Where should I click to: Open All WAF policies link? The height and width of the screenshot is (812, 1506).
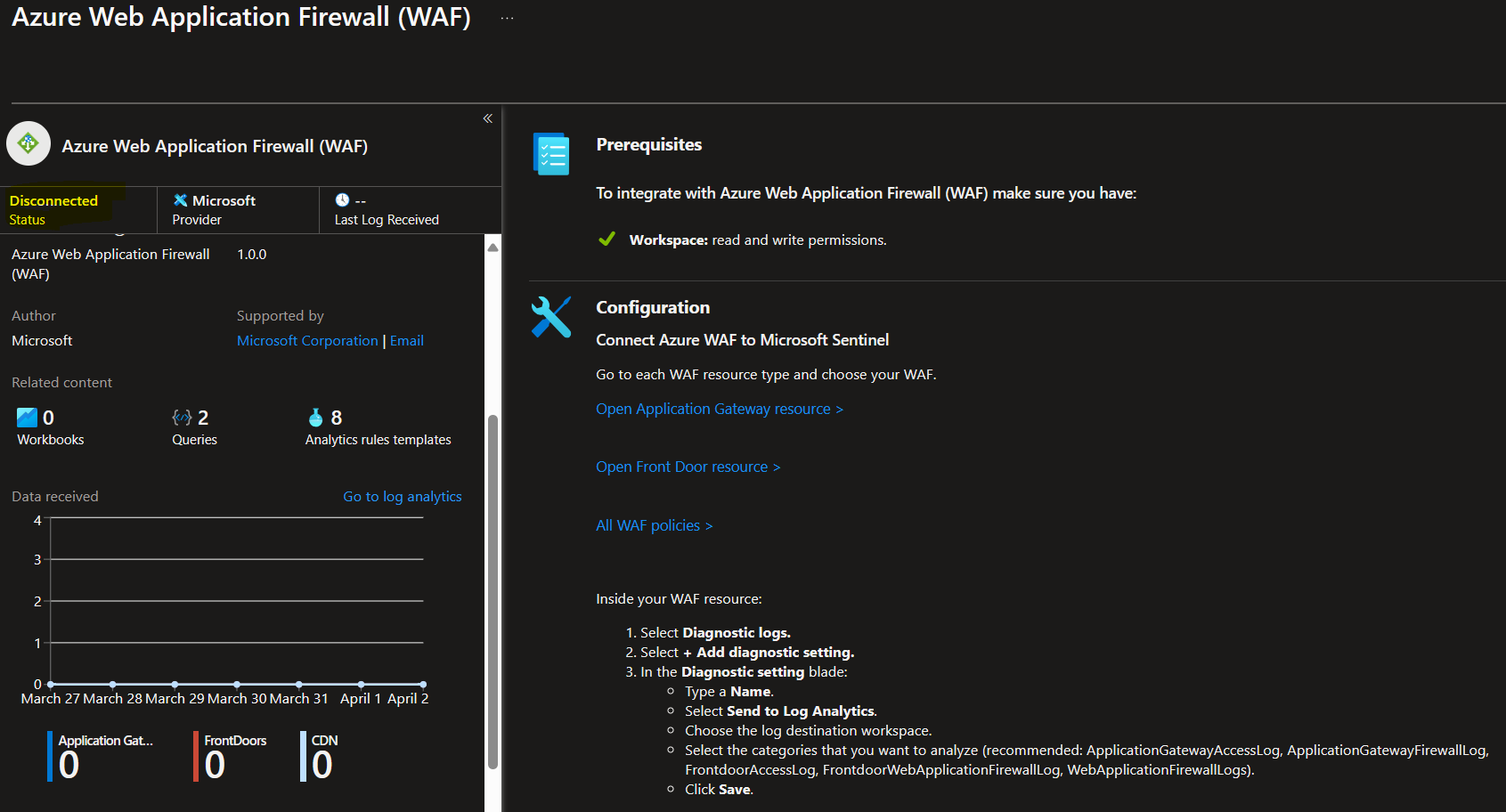coord(655,525)
